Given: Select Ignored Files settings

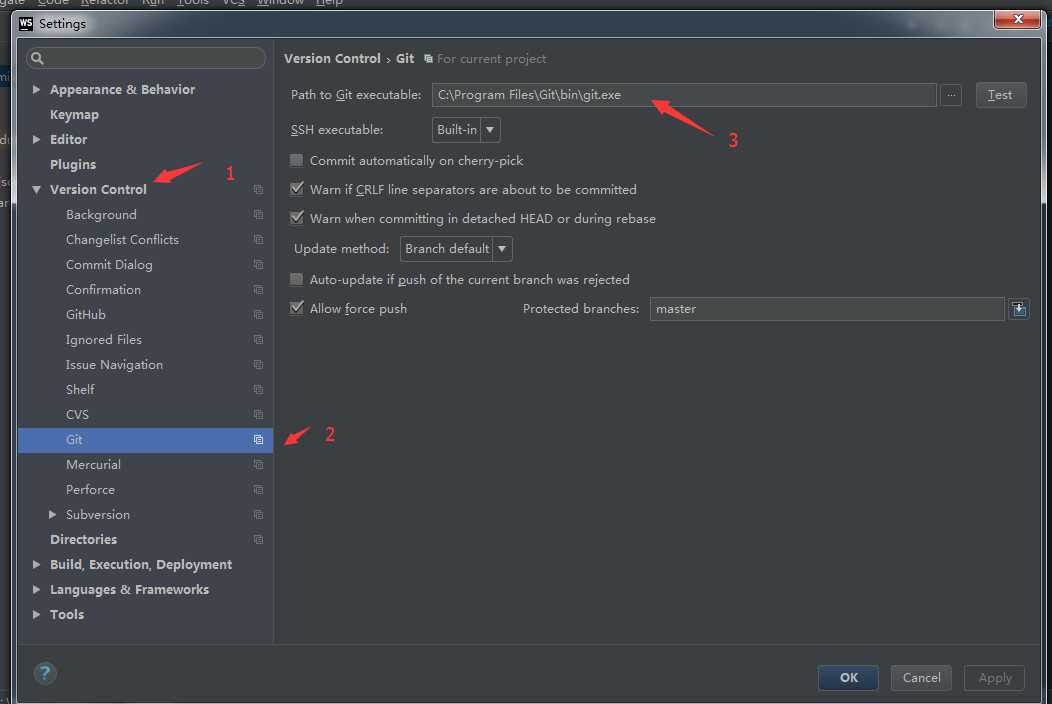Looking at the screenshot, I should [x=104, y=340].
